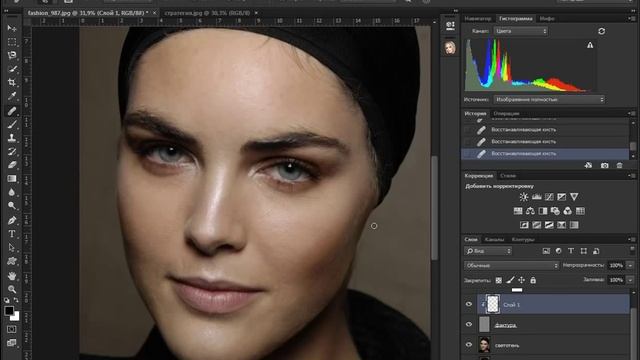The width and height of the screenshot is (640, 360).
Task: Open the История panel flyout menu
Action: (632, 113)
